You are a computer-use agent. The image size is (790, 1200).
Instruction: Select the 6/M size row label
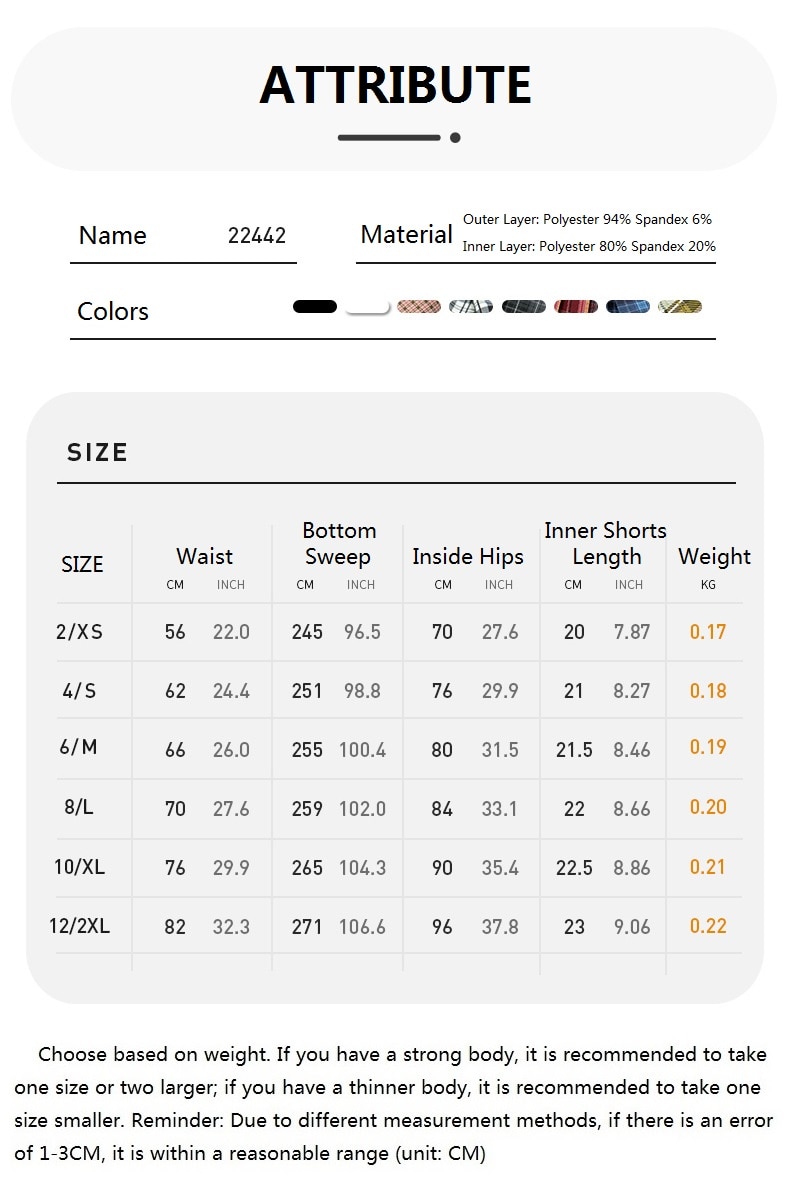(x=79, y=747)
